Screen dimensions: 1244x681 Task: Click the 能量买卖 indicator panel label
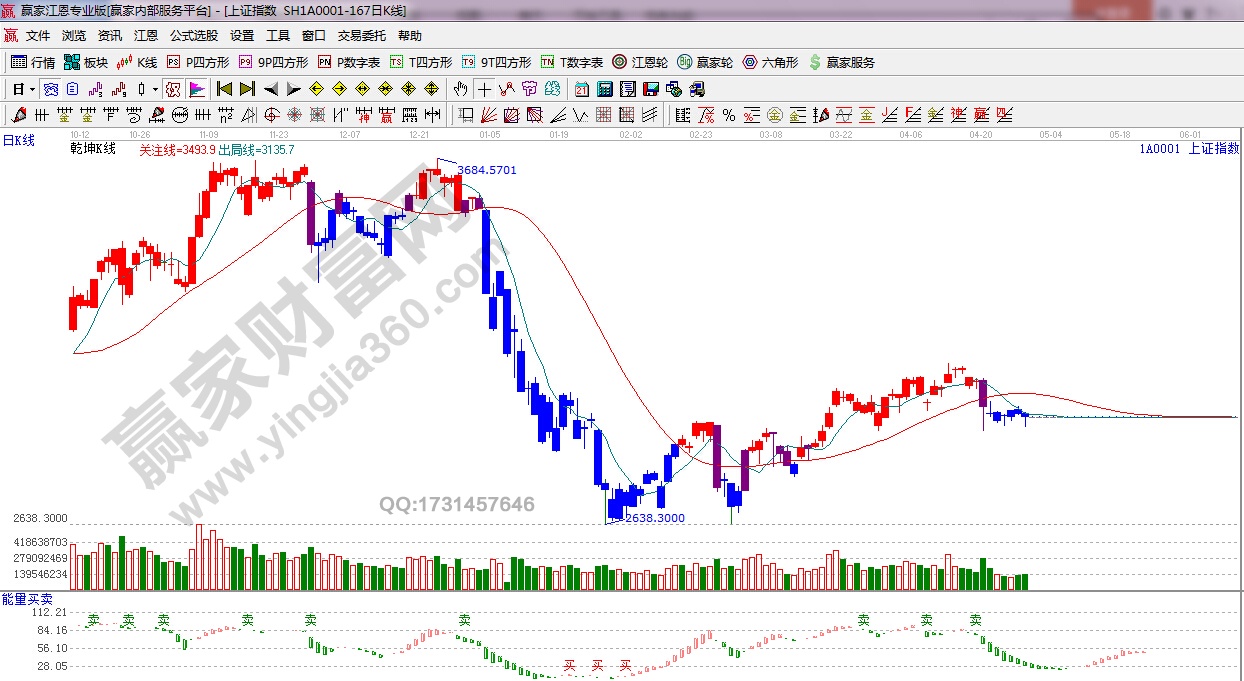[x=22, y=598]
